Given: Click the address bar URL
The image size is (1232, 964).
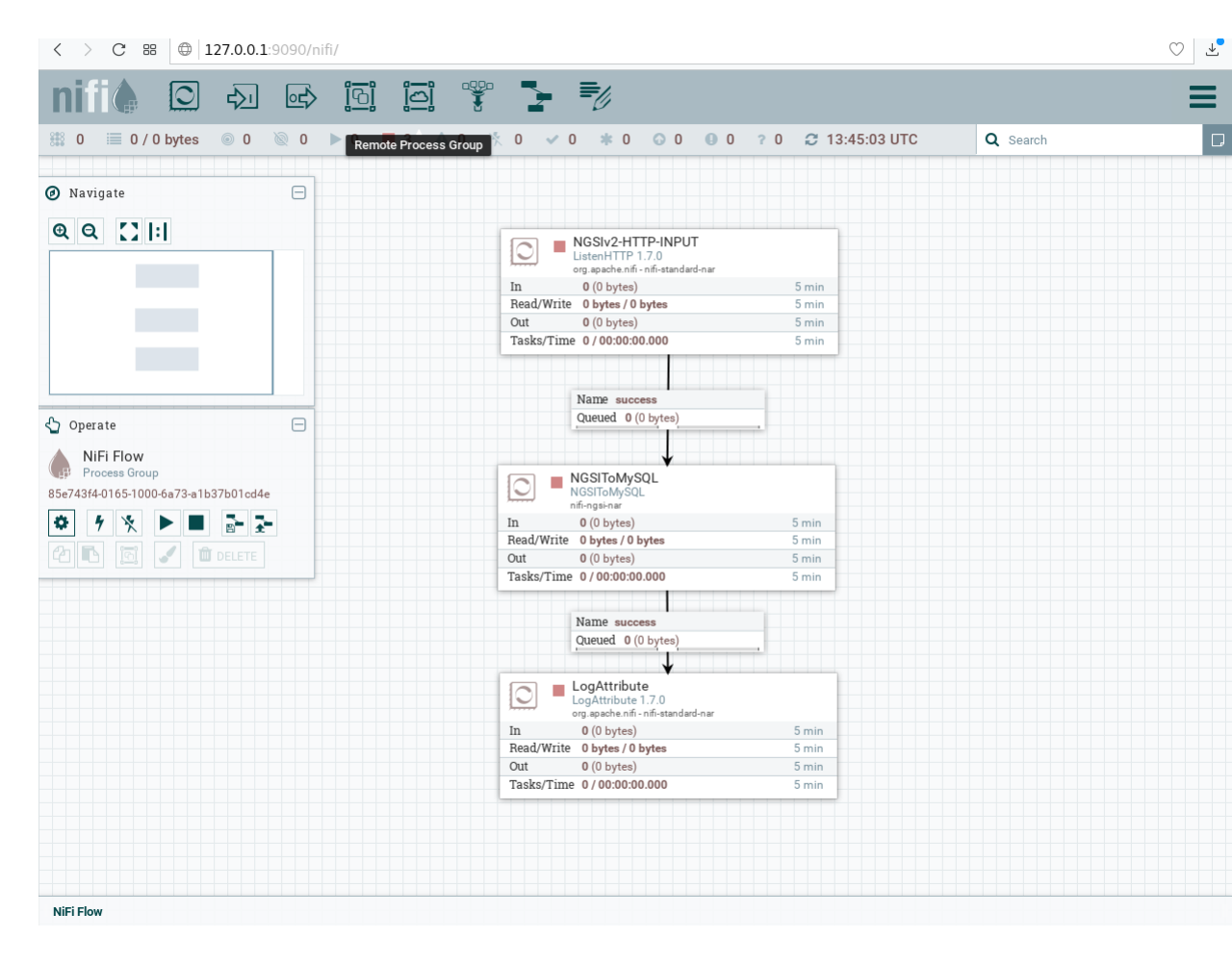Looking at the screenshot, I should point(271,49).
